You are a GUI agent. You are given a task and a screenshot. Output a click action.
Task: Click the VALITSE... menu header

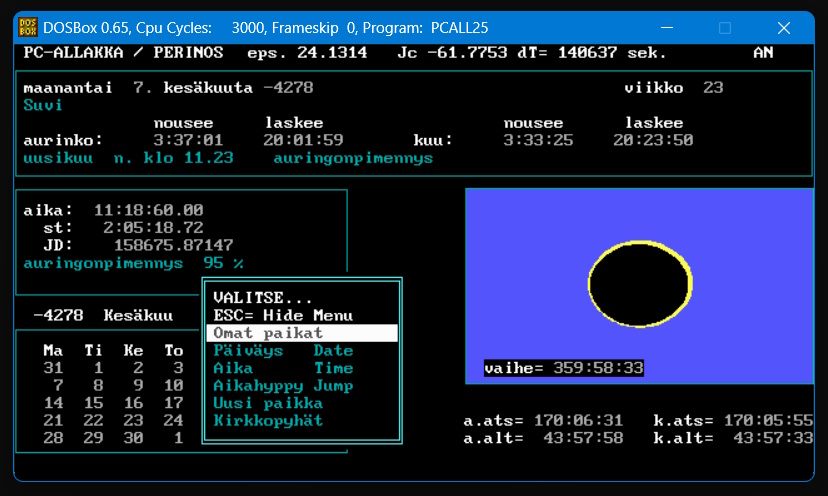coord(262,297)
